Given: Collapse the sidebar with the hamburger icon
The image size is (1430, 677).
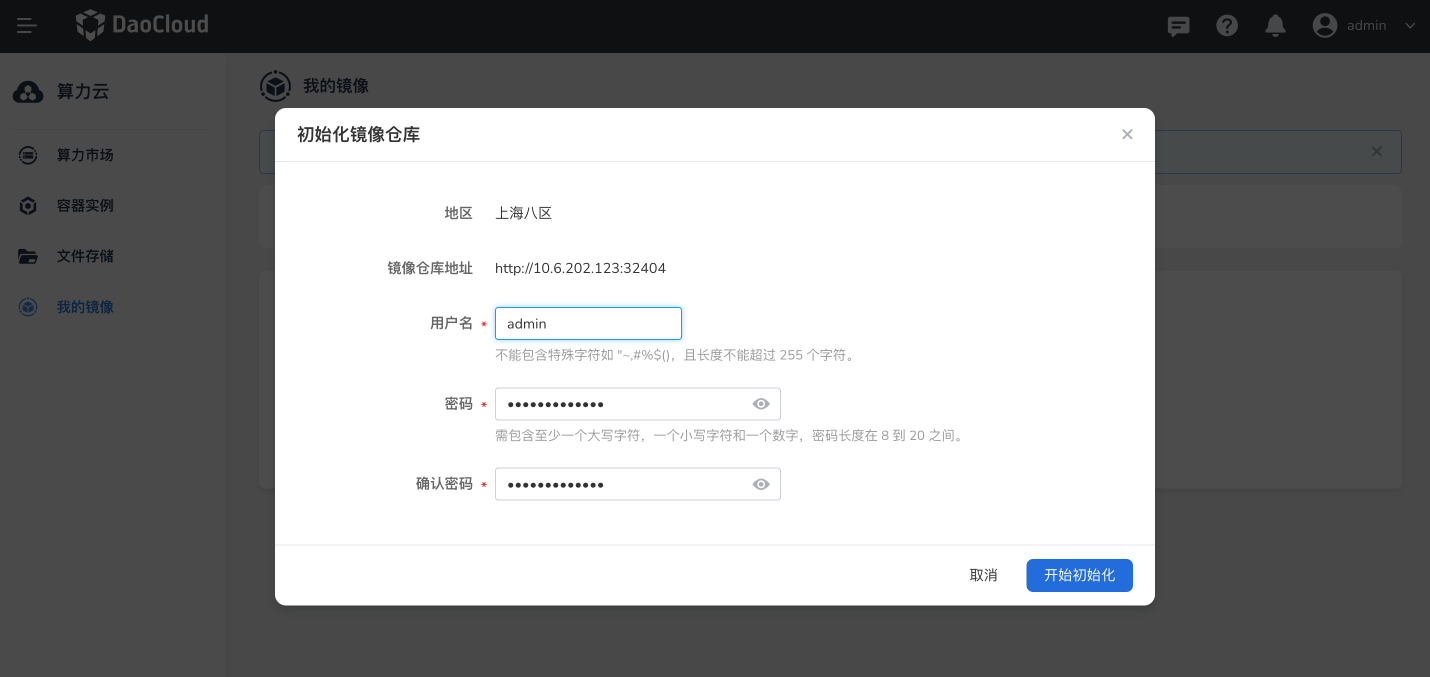Looking at the screenshot, I should click(x=27, y=25).
